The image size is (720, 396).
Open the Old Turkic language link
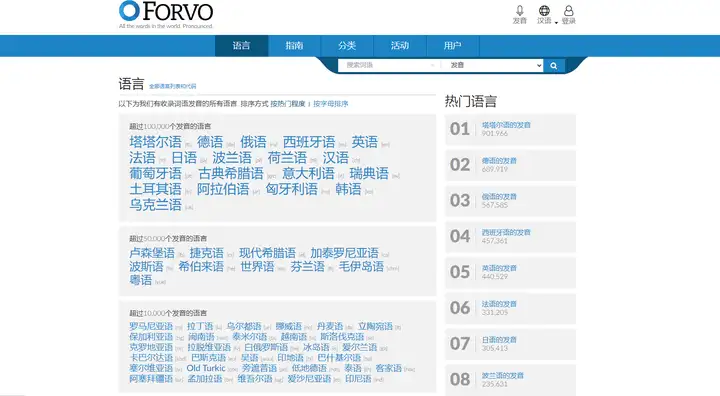206,368
